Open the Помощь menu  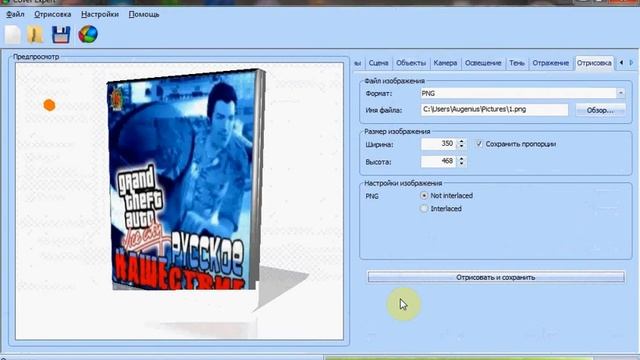144,14
